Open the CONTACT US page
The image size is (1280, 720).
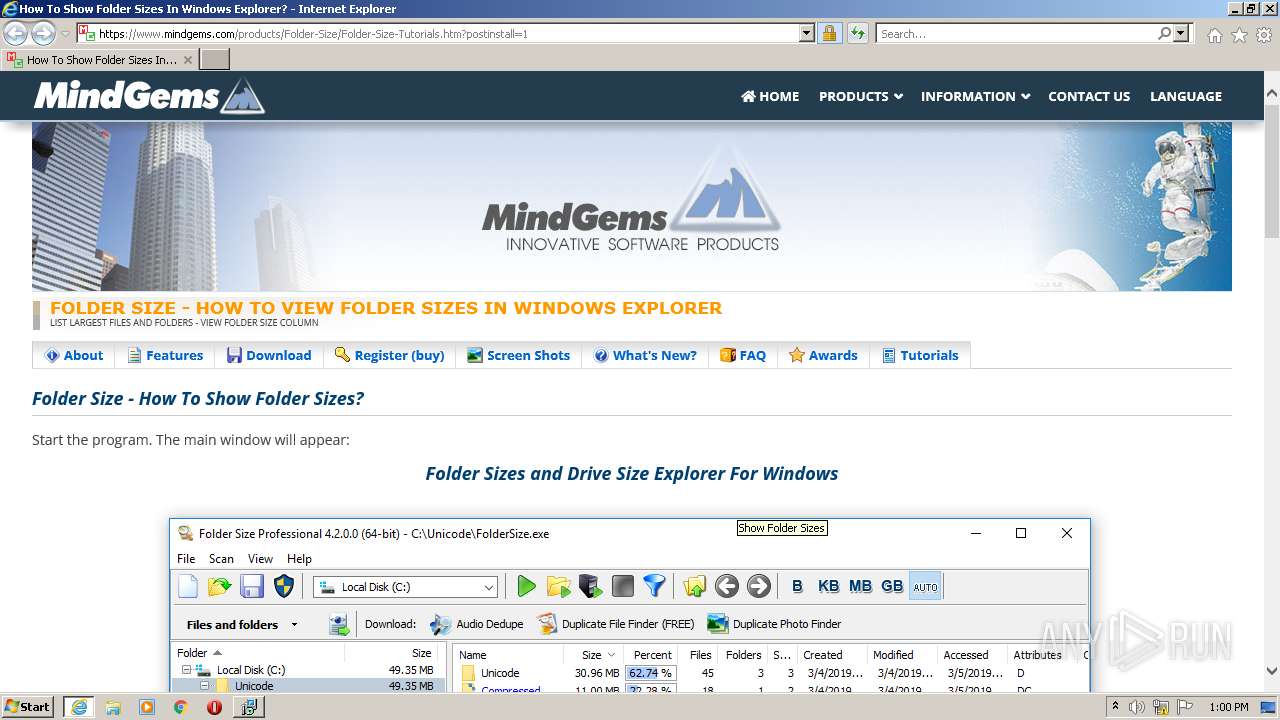[x=1089, y=96]
